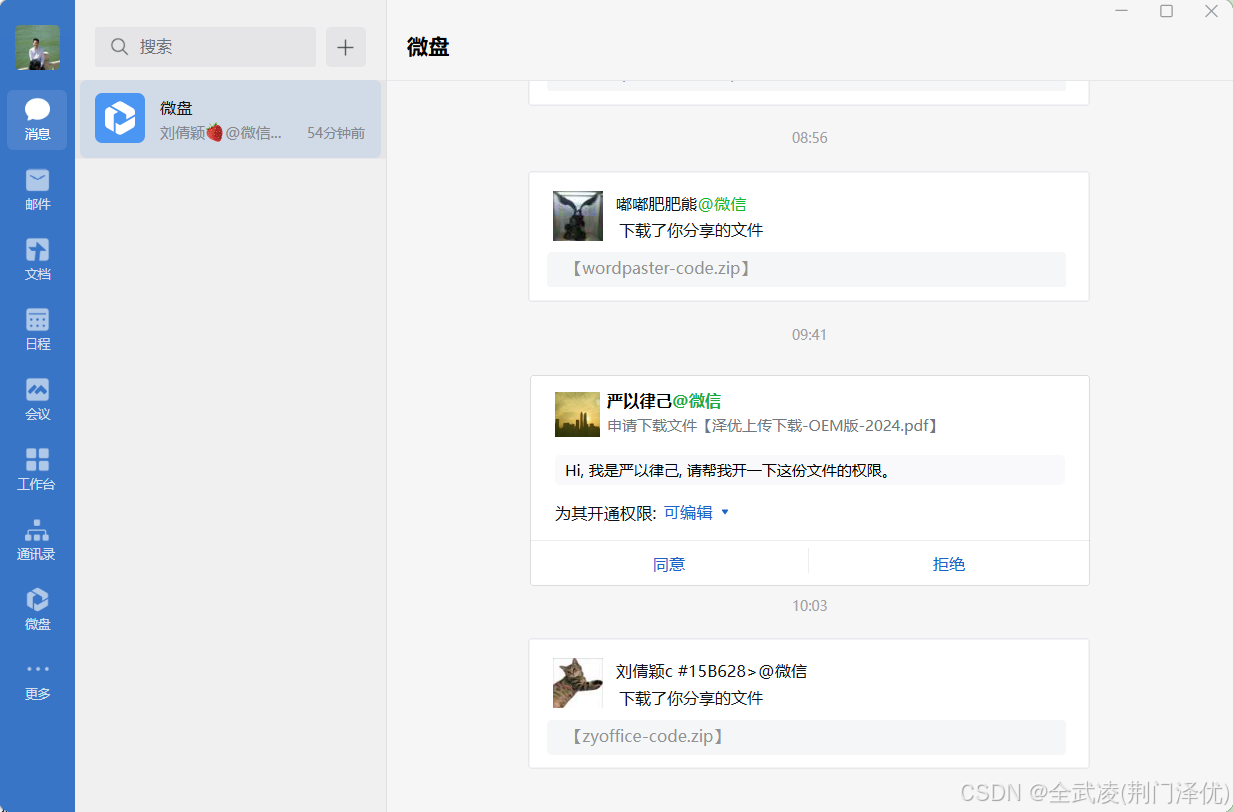Click 拒绝 to reject the request
Screen dimensions: 1233x812
pyautogui.click(x=949, y=564)
